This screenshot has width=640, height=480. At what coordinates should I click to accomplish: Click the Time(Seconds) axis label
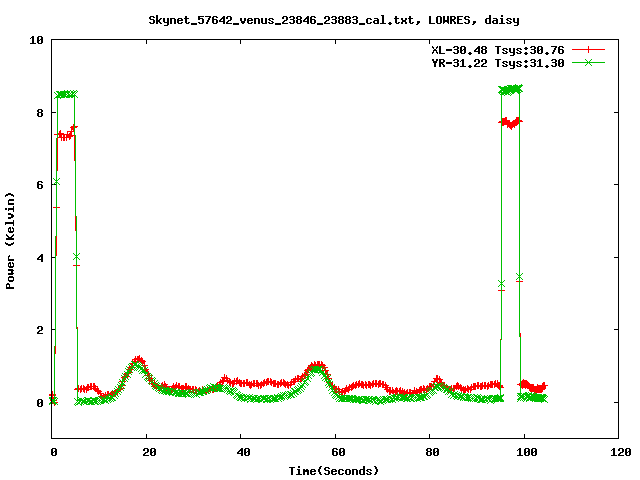point(334,471)
